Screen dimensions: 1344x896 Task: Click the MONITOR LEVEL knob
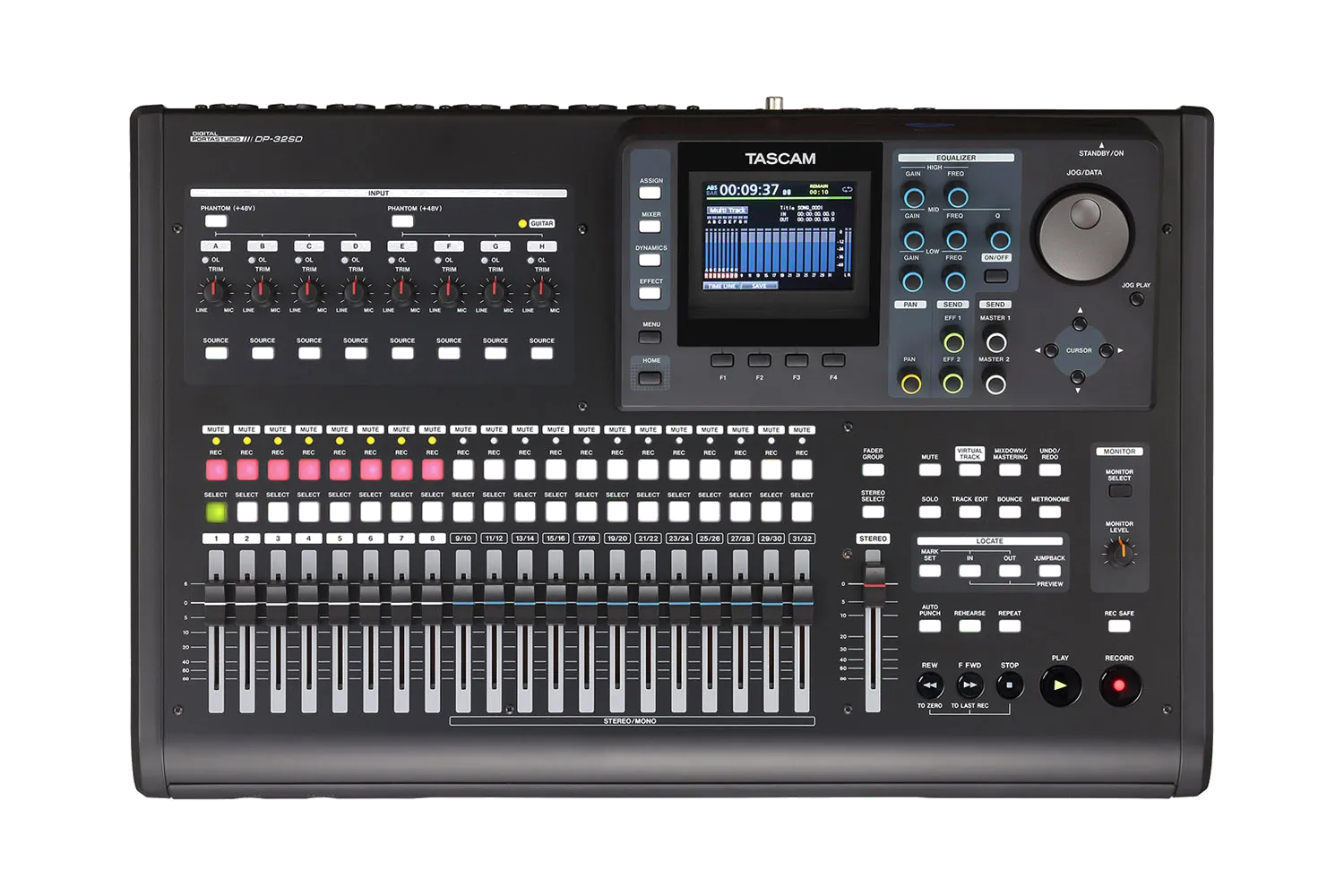click(x=1119, y=553)
